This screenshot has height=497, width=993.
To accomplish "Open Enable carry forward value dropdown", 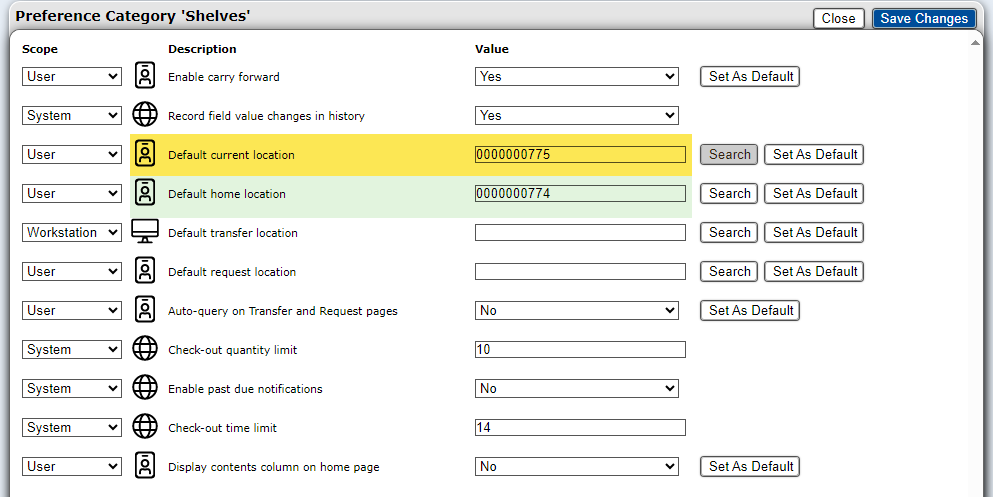I will (577, 76).
